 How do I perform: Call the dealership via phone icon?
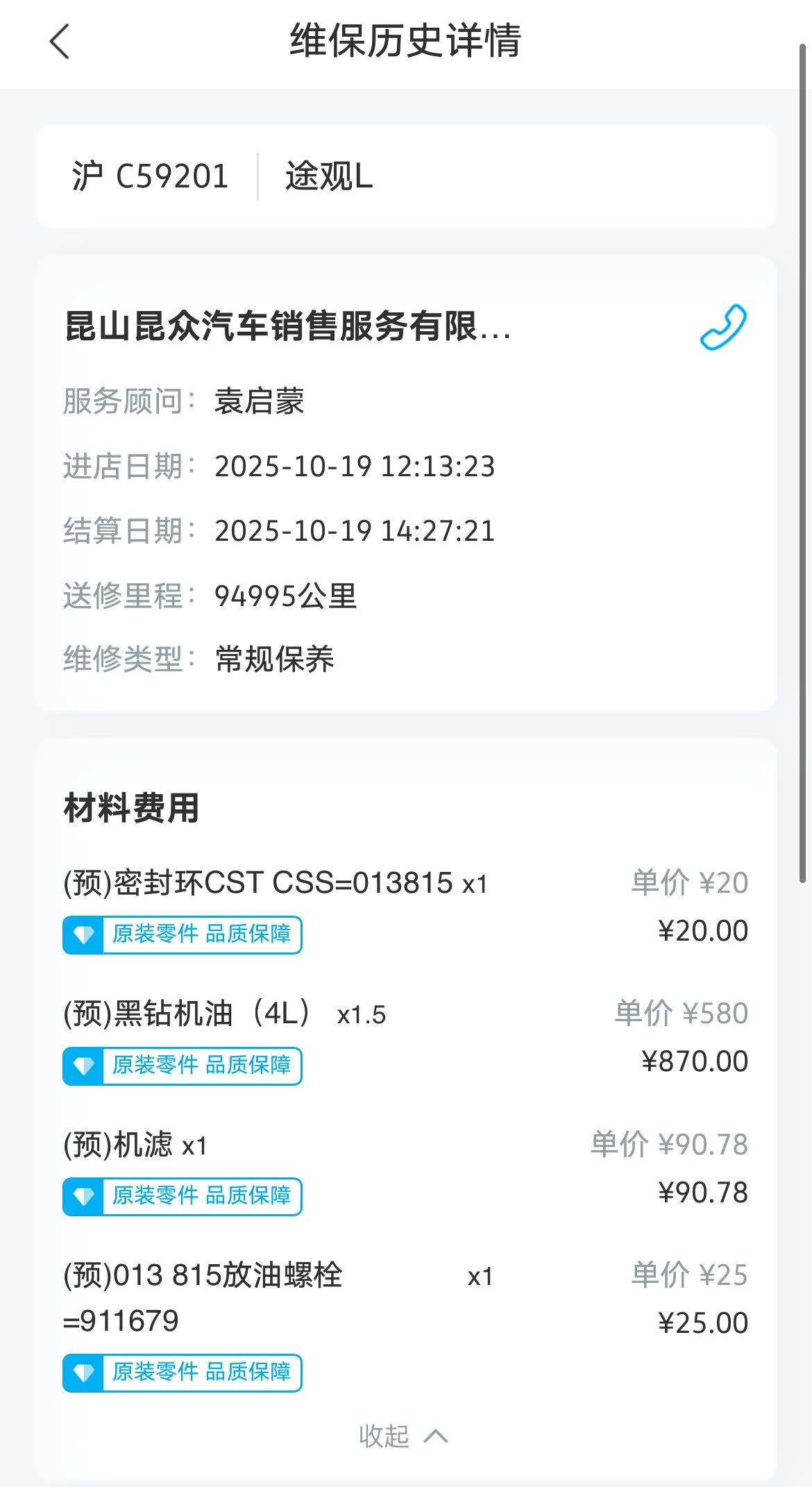(722, 327)
